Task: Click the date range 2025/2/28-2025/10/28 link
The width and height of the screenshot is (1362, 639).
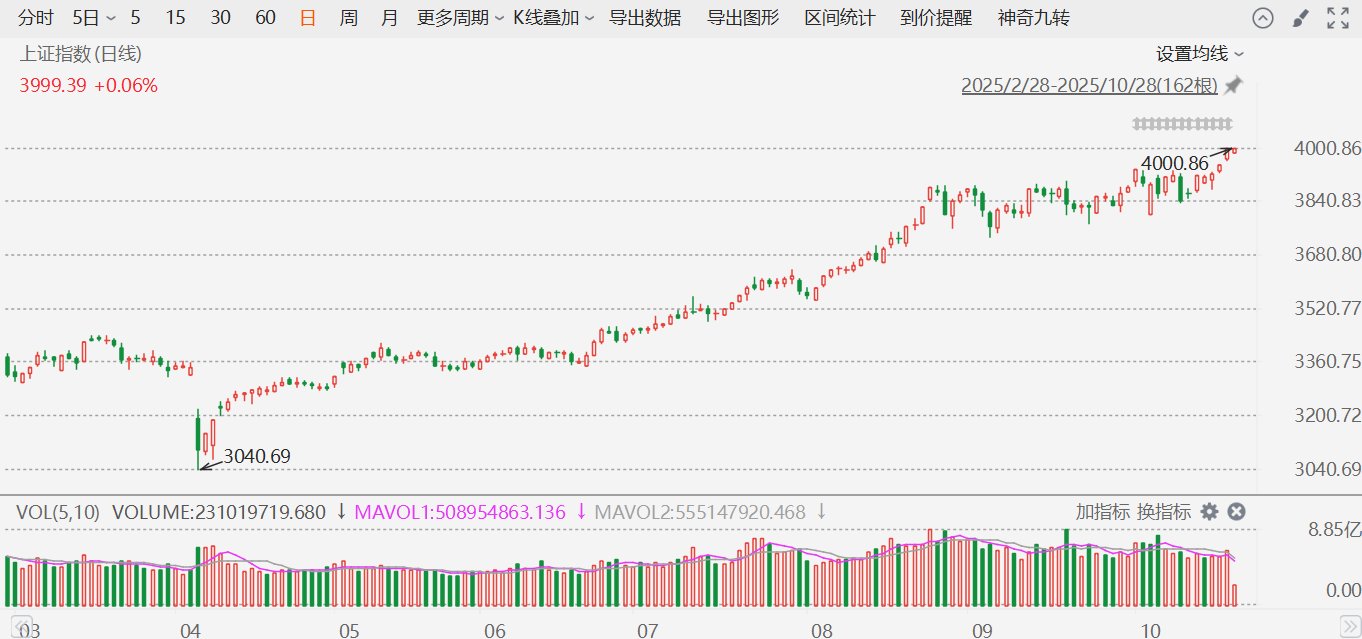Action: click(x=1089, y=86)
